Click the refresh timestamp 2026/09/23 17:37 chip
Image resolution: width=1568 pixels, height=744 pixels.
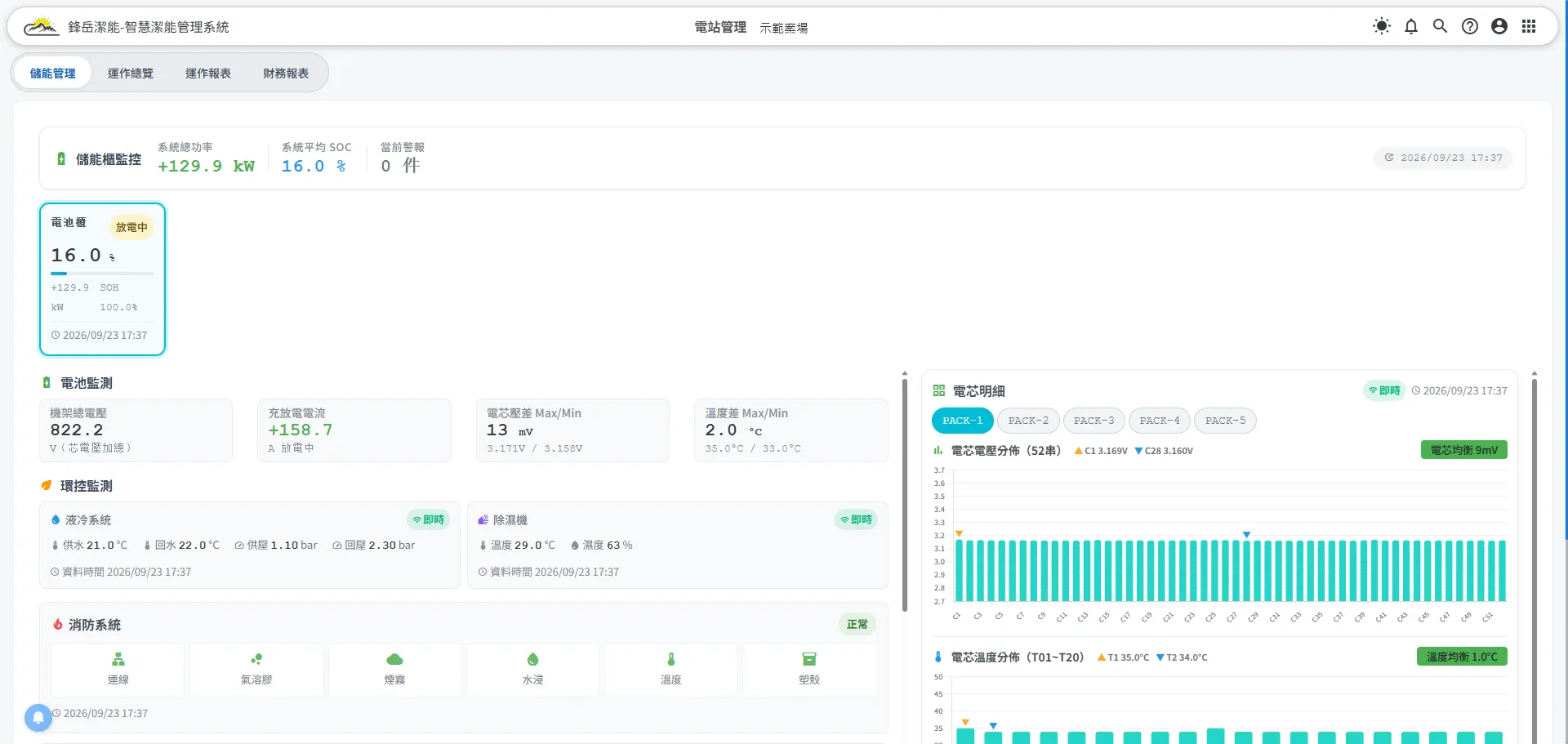pyautogui.click(x=1443, y=158)
